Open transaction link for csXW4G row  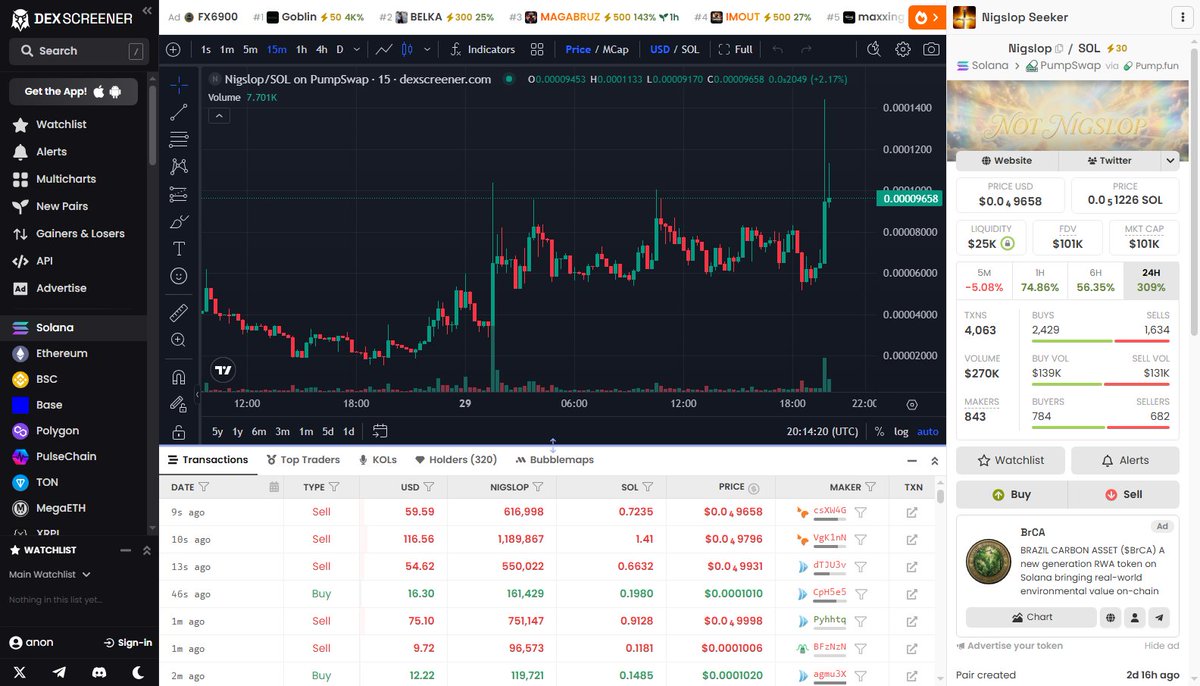(912, 512)
